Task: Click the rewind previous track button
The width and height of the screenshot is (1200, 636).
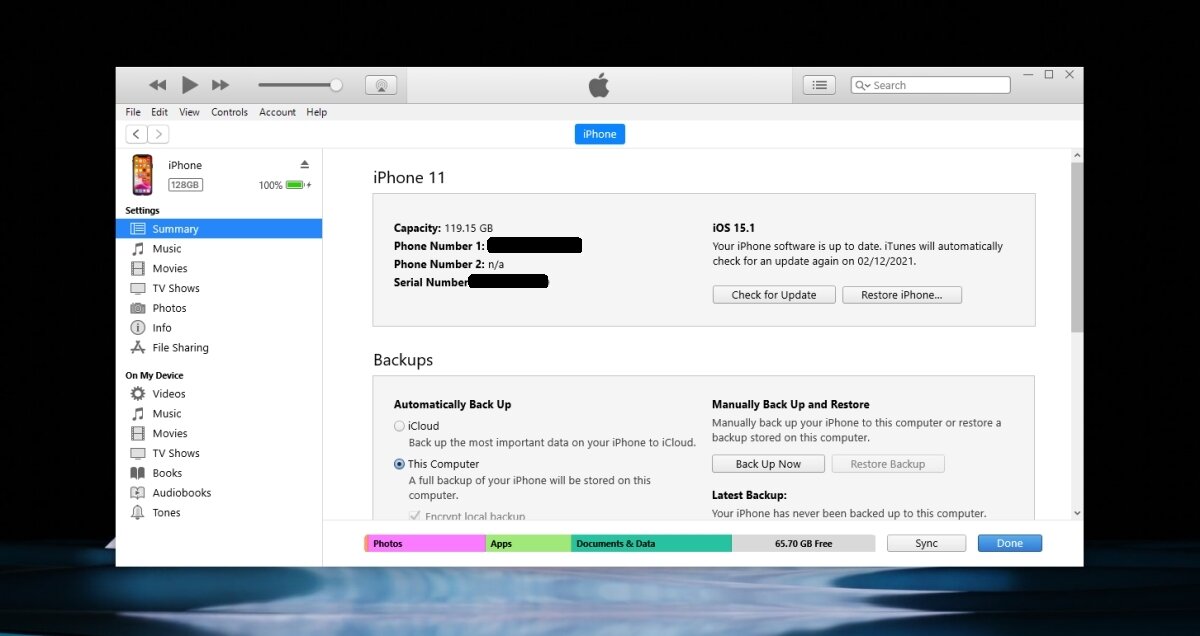Action: pyautogui.click(x=157, y=85)
